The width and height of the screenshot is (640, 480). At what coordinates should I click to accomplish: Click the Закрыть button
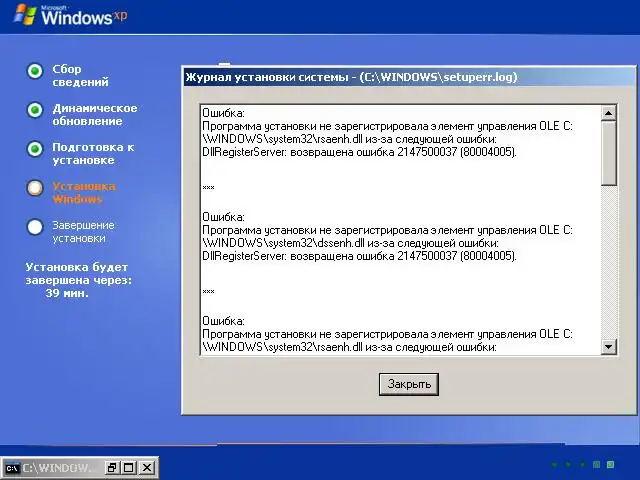pyautogui.click(x=409, y=384)
